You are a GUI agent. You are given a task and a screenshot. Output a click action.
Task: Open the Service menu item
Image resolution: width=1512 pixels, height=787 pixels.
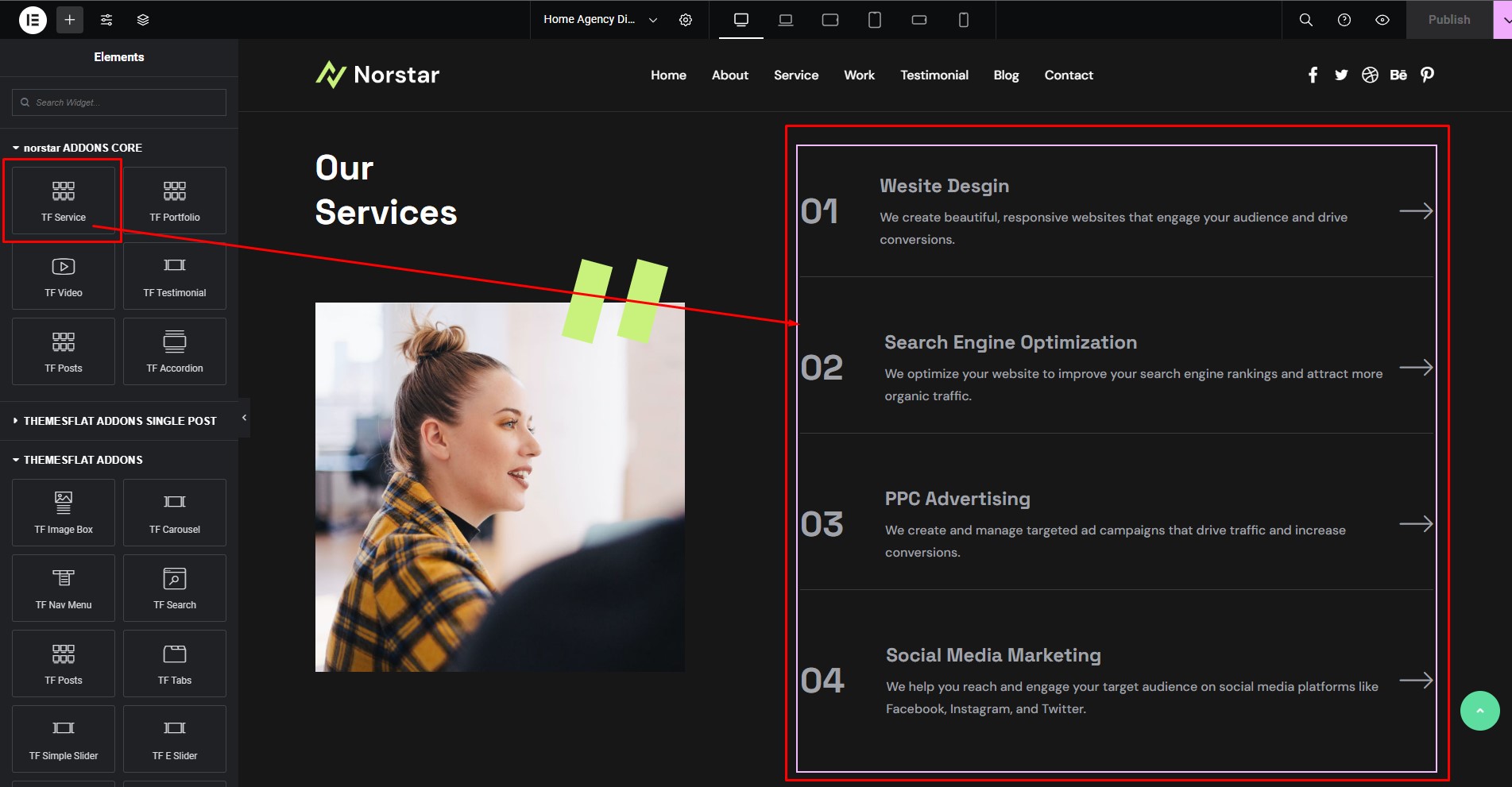796,75
